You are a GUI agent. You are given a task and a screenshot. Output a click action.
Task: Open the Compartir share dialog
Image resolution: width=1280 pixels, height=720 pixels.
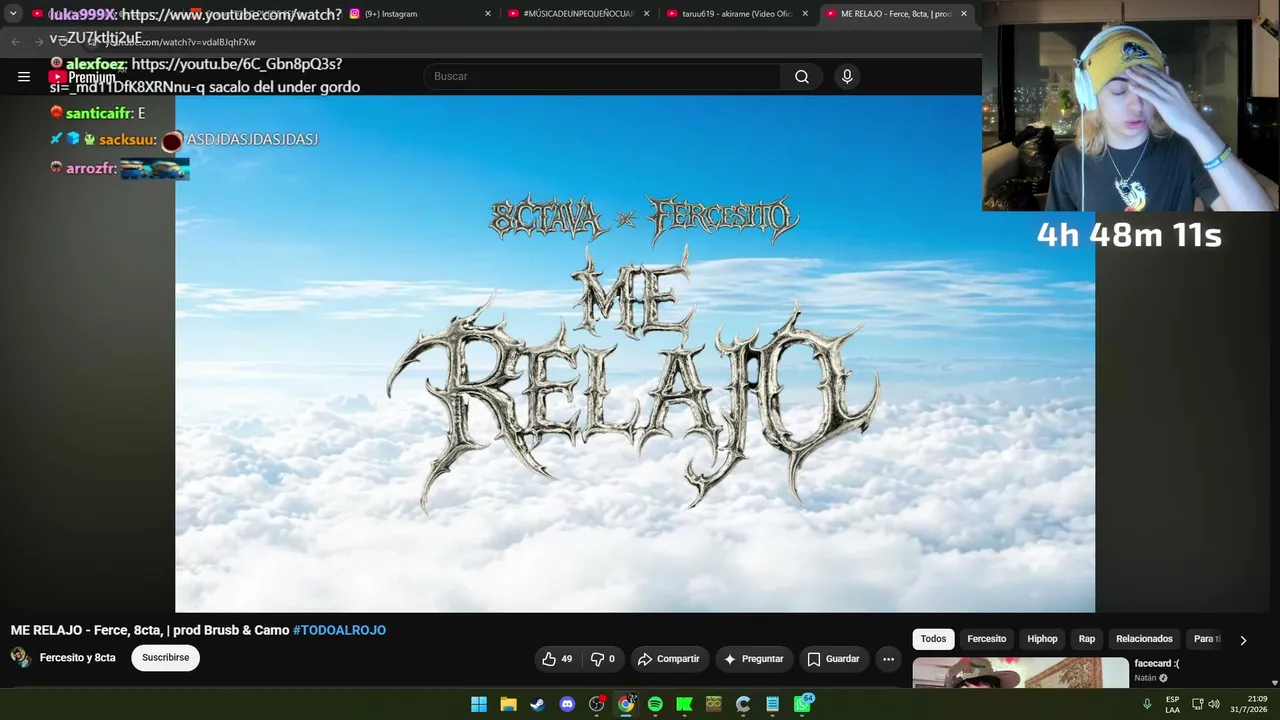(669, 659)
